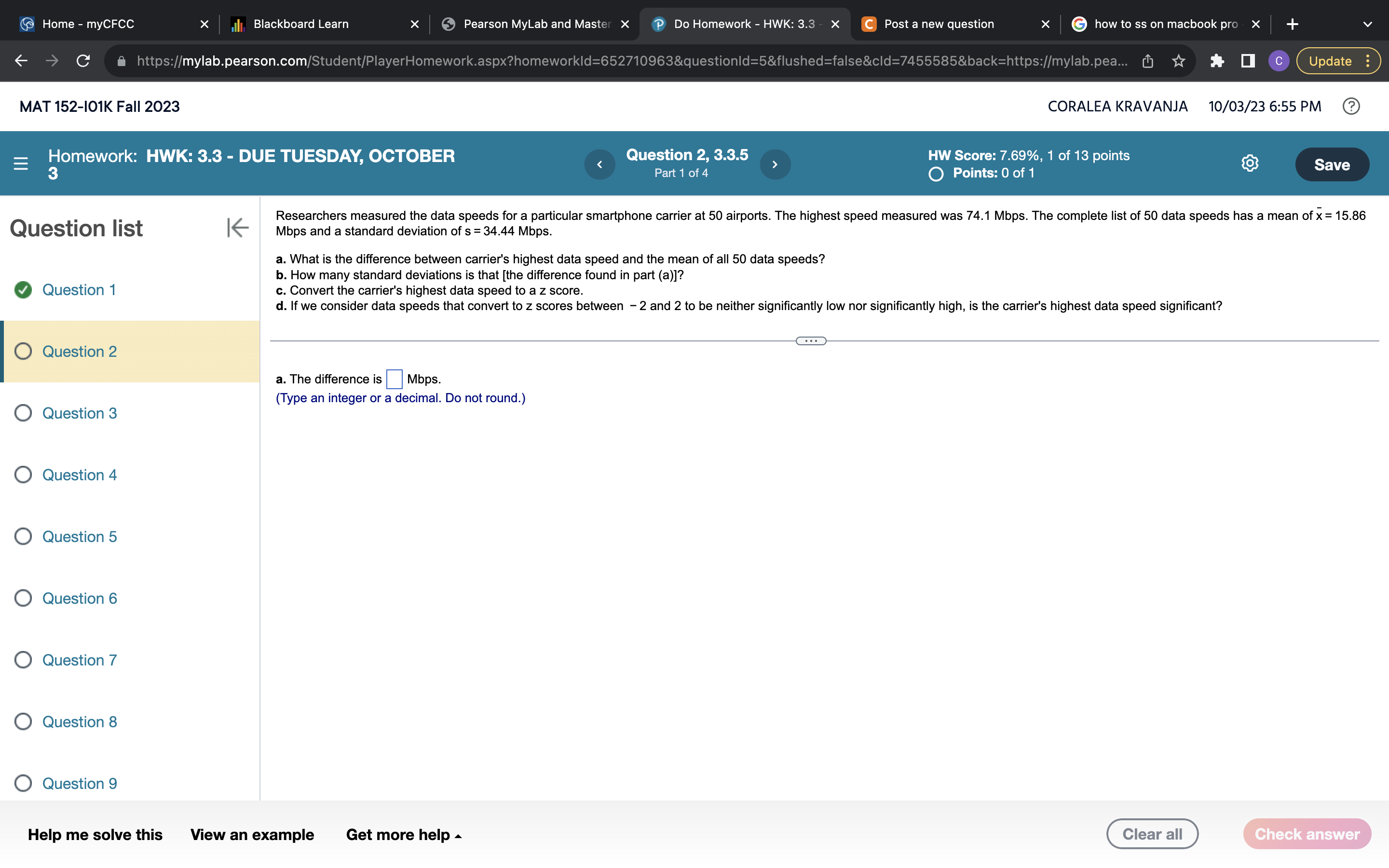The image size is (1389, 868).
Task: Open the hamburger menu next to Homework title
Action: (21, 164)
